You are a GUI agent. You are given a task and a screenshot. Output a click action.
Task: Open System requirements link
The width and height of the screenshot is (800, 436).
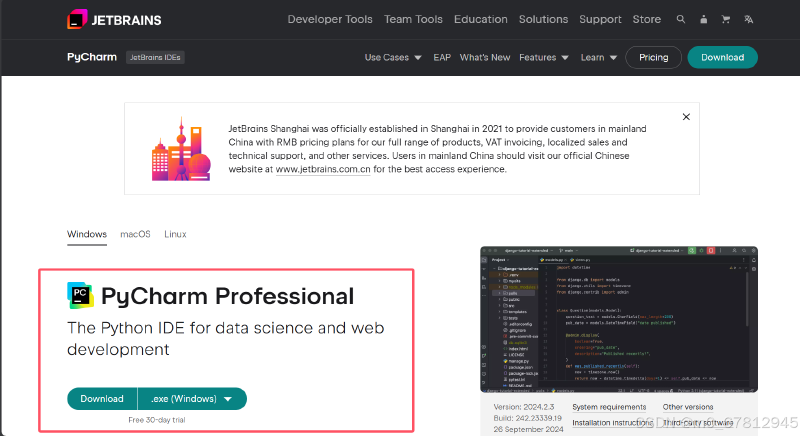pyautogui.click(x=609, y=407)
